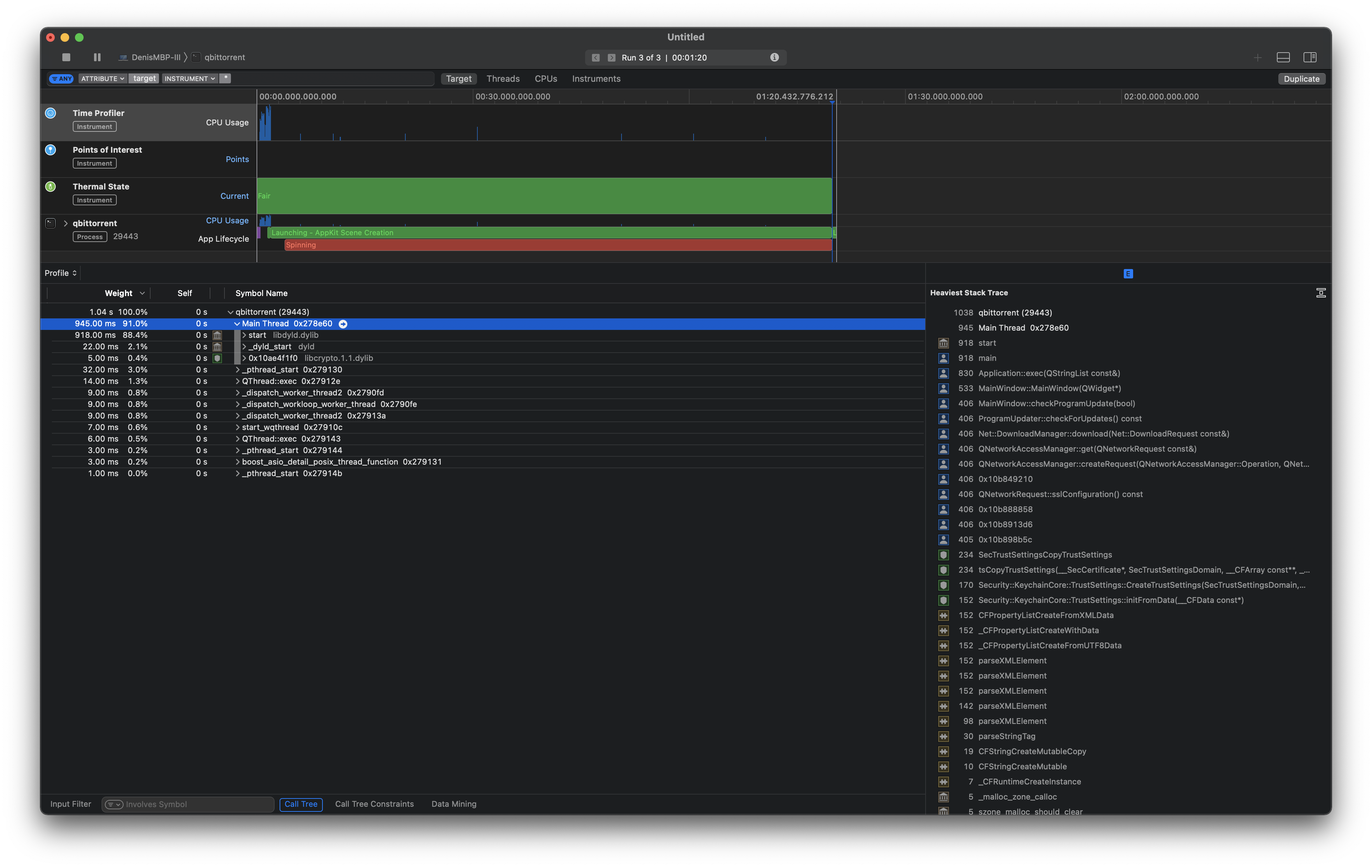Add a new instrument with the plus icon
Image resolution: width=1372 pixels, height=868 pixels.
tap(1257, 57)
